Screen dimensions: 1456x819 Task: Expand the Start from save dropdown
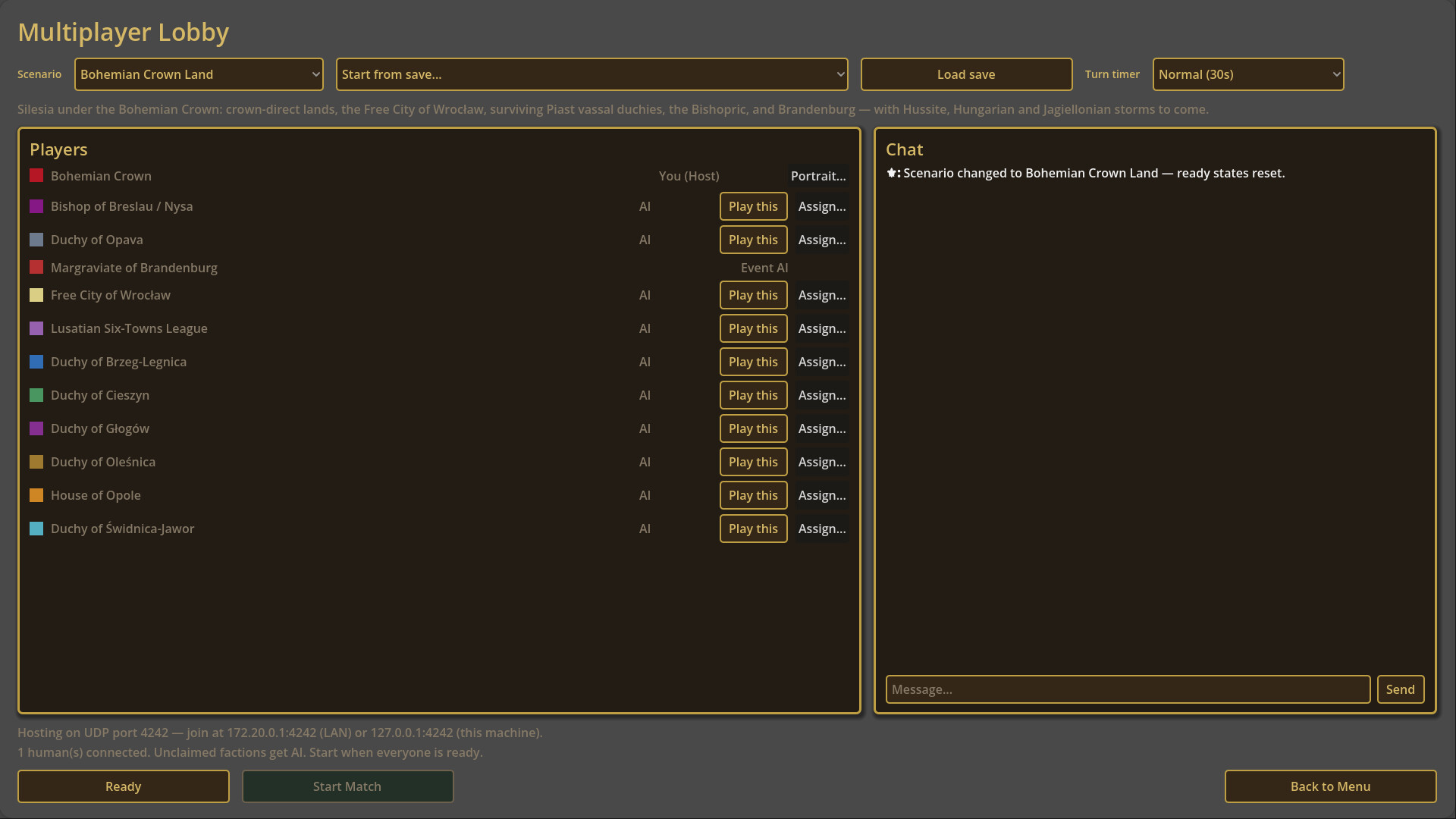click(591, 74)
